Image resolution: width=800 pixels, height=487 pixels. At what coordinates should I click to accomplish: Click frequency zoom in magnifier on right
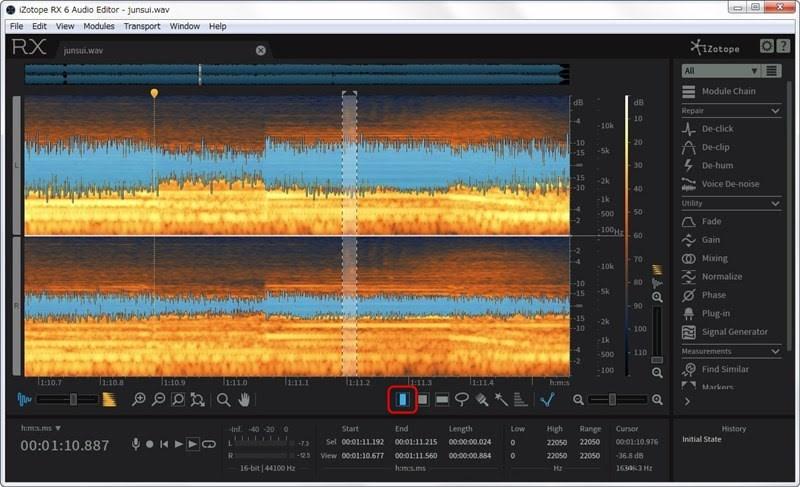657,297
